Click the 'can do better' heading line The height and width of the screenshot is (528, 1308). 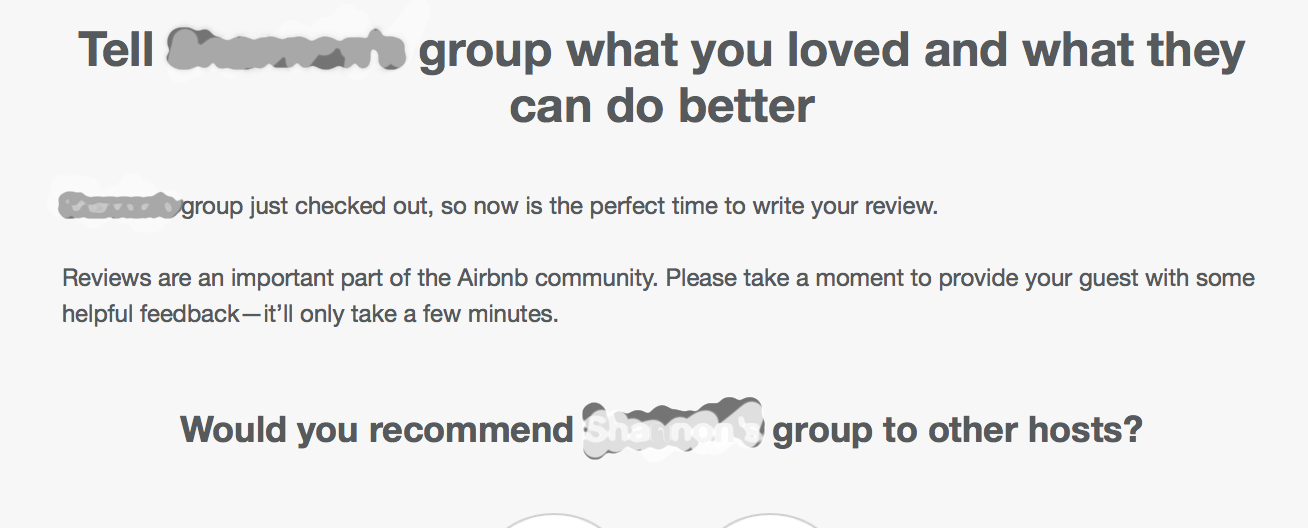click(x=661, y=105)
